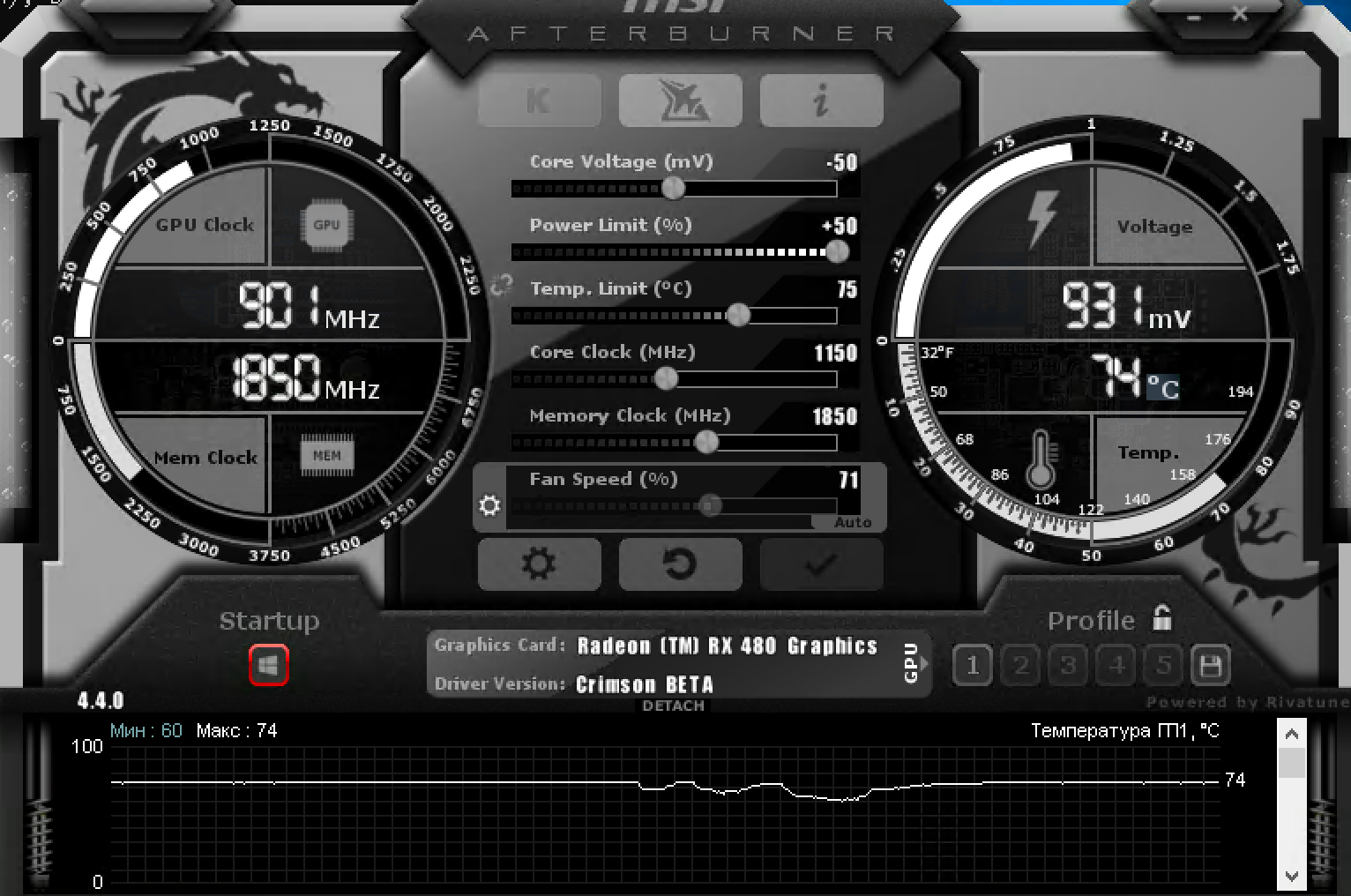The width and height of the screenshot is (1351, 896).
Task: Select profile slot 5
Action: pyautogui.click(x=1163, y=665)
